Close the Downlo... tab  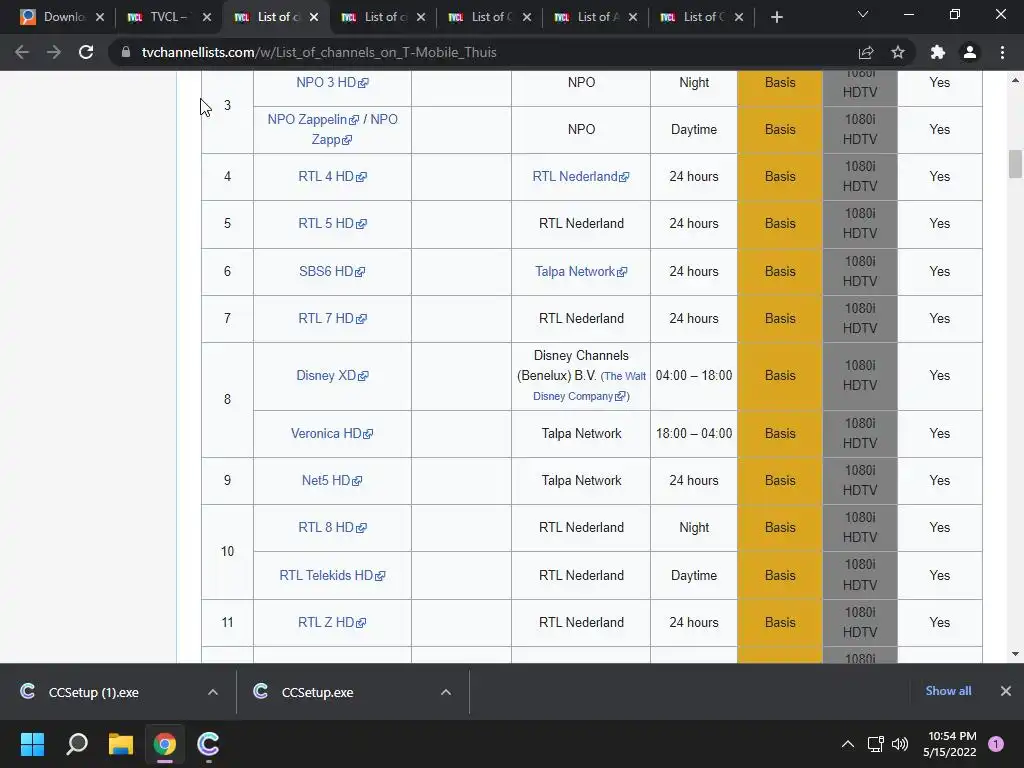(x=100, y=17)
